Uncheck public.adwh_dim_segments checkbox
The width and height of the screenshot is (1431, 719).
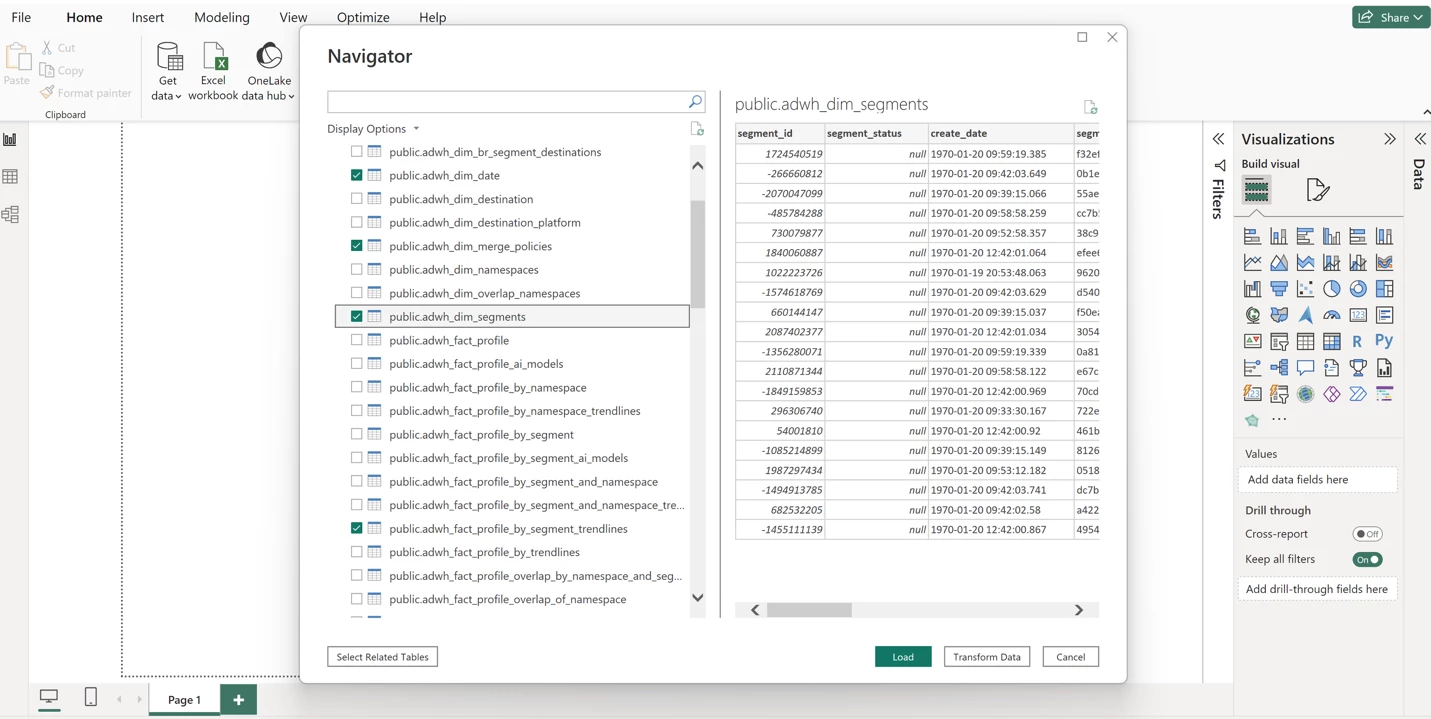pos(356,316)
